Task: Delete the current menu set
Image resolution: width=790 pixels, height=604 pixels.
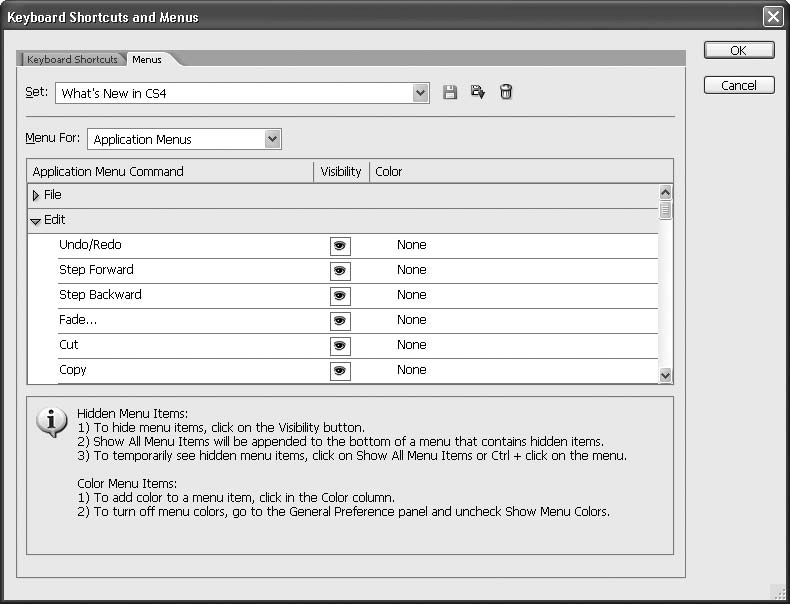Action: 506,93
